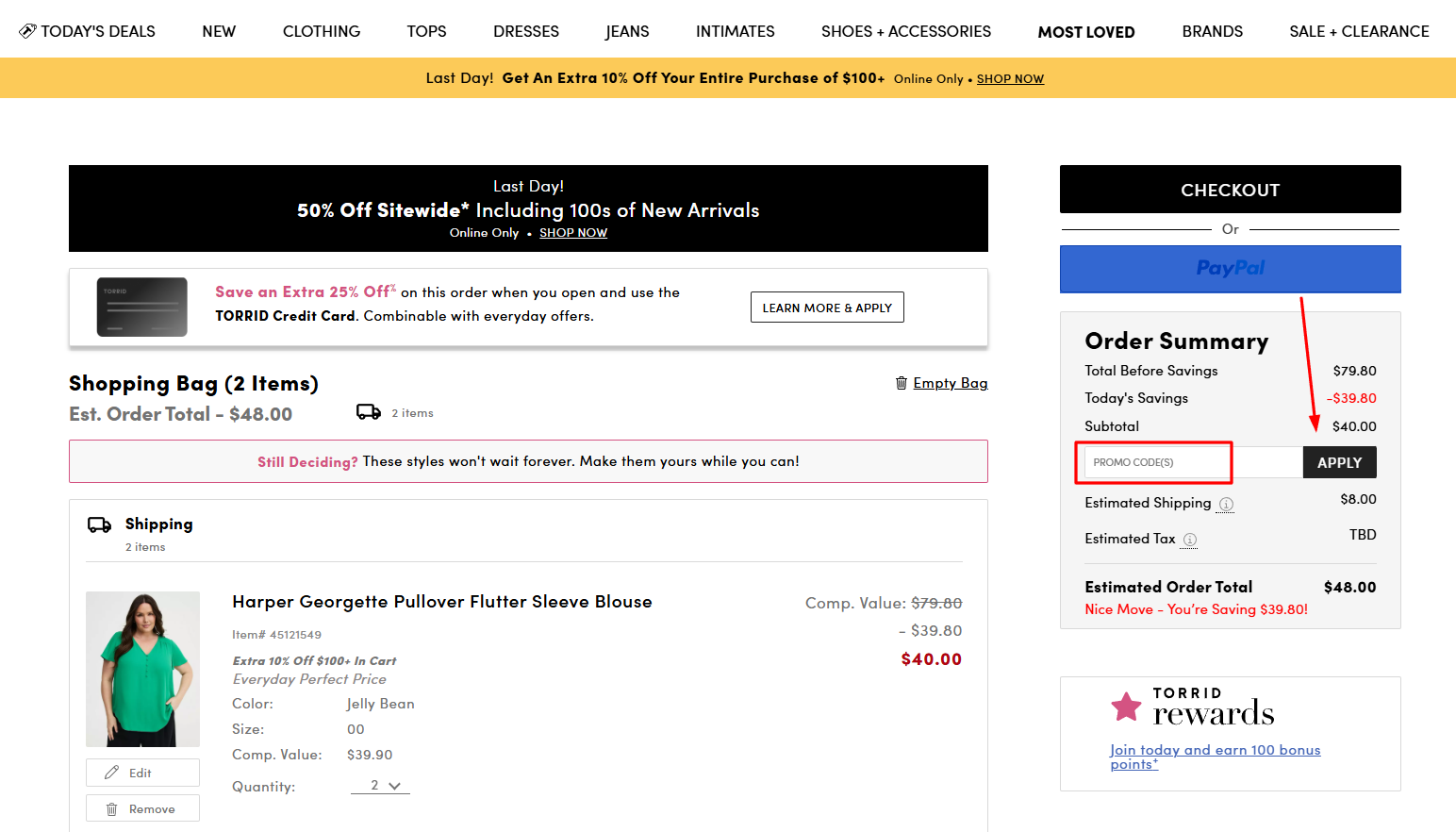Open the DRESSES menu

[x=526, y=31]
